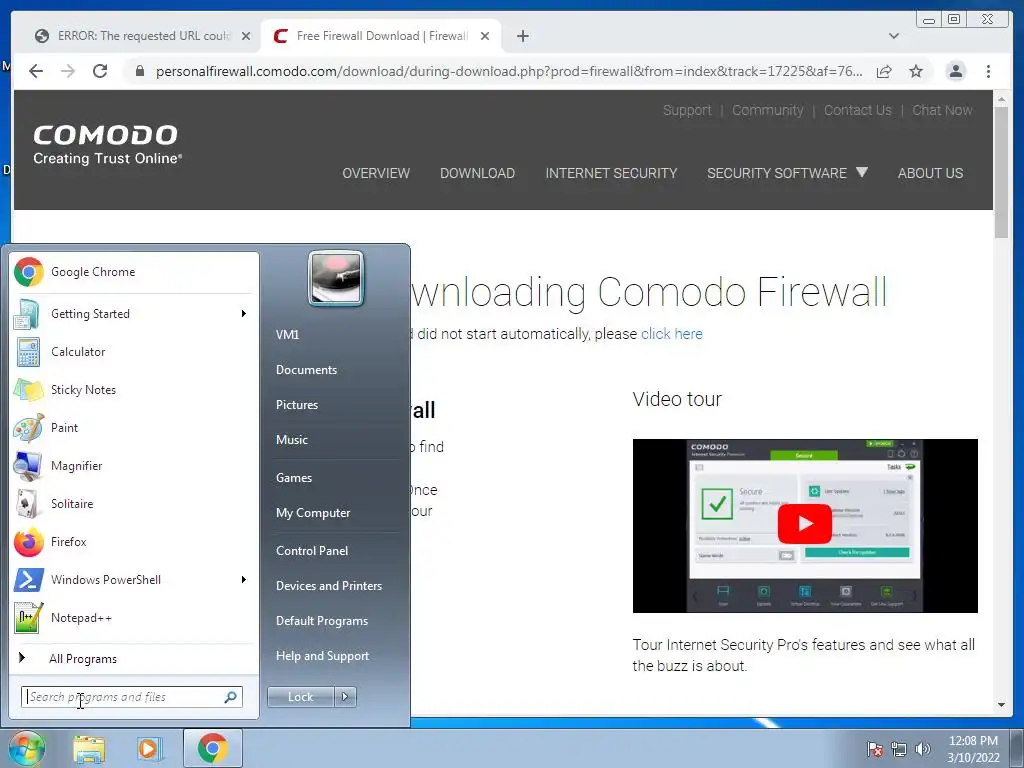This screenshot has height=768, width=1024.
Task: Open Games from the Start menu
Action: pos(294,477)
